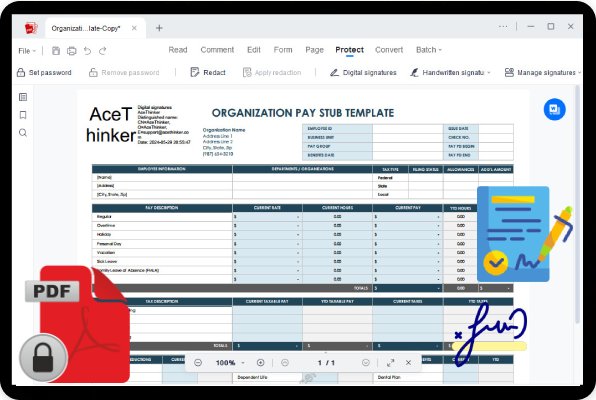
Task: Expand the Handwritten signature dropdown arrow
Action: [489, 73]
